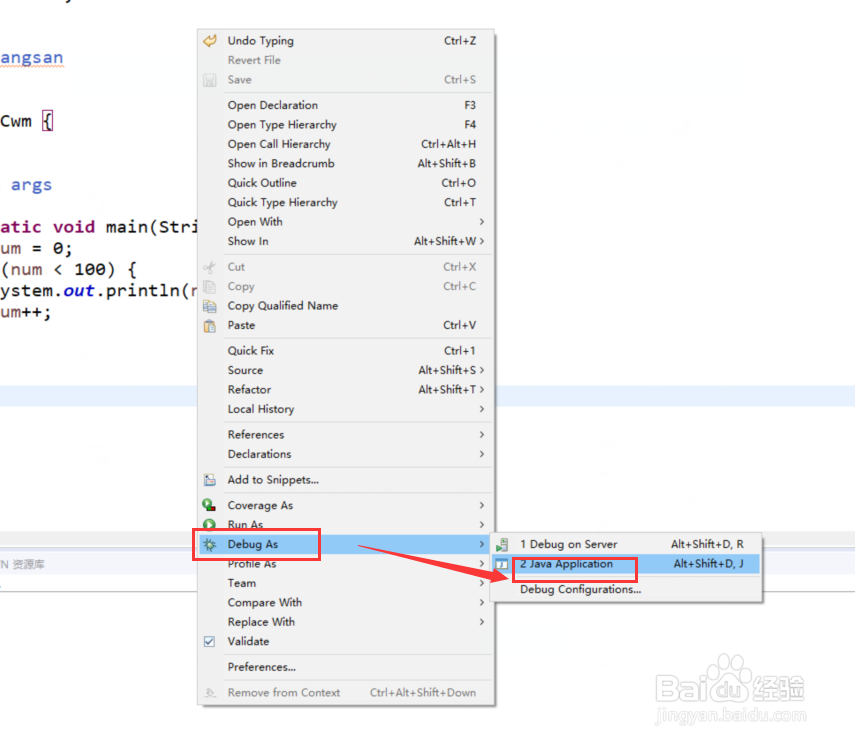Click the 'void' keyword in editor

(74, 227)
